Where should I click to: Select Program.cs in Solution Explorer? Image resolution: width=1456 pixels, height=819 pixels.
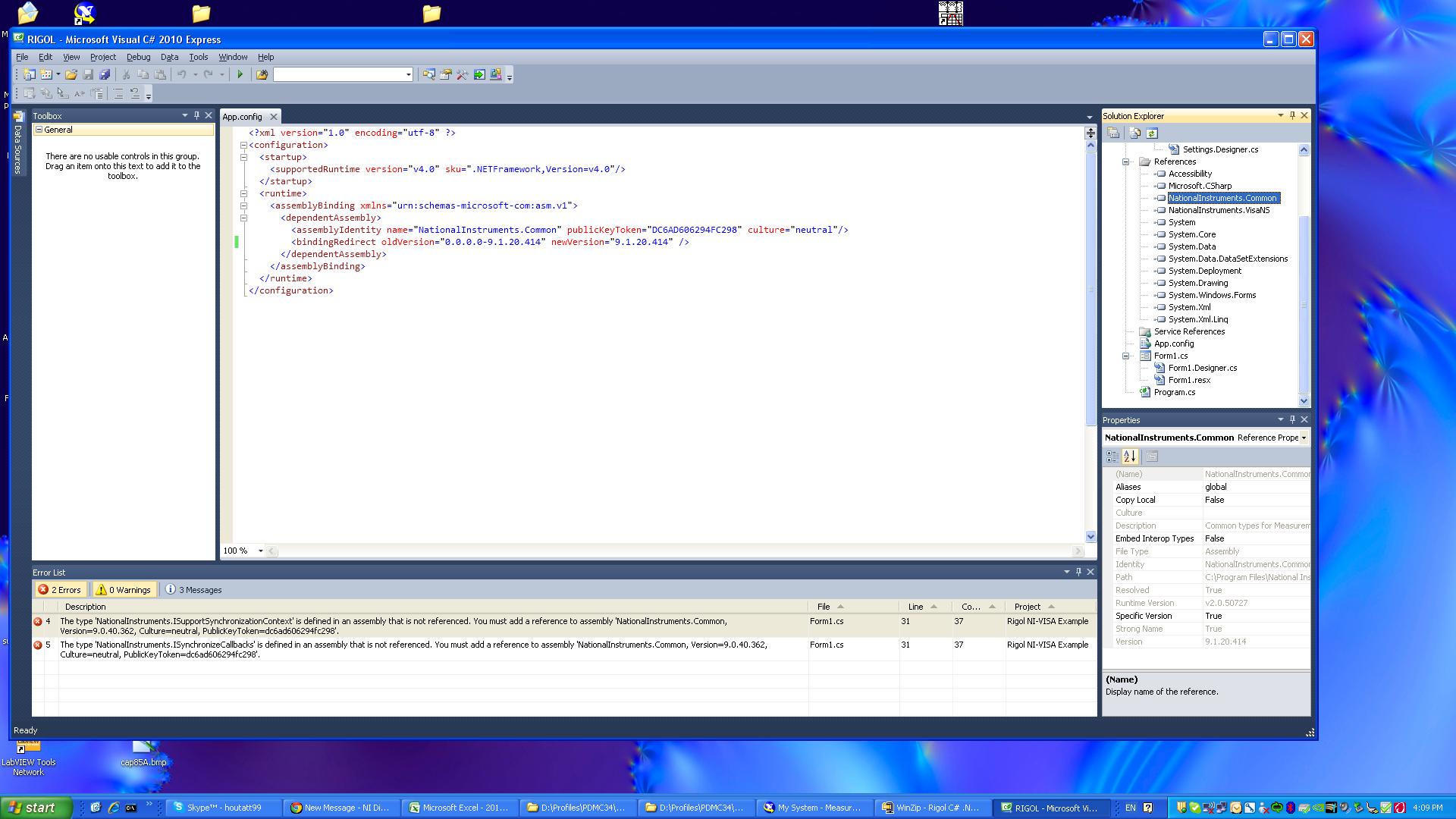pos(1174,392)
